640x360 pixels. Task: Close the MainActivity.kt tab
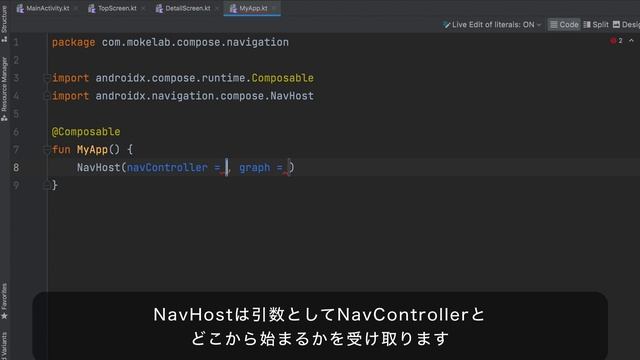click(76, 8)
